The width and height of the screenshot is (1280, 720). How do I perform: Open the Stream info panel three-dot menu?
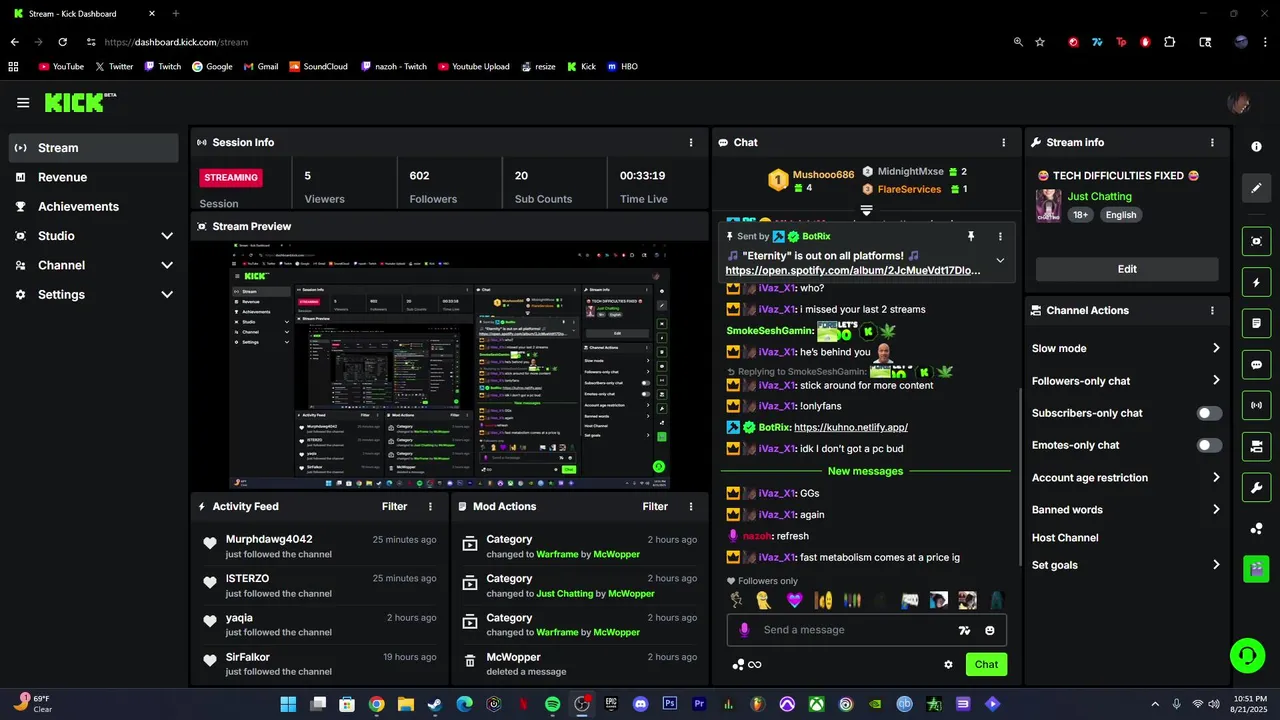[1212, 143]
